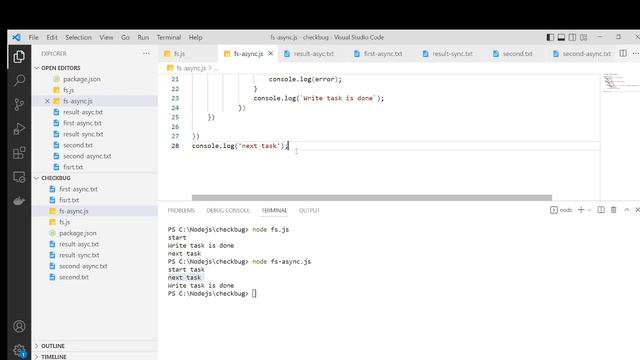Show the Output panel tab

(309, 210)
